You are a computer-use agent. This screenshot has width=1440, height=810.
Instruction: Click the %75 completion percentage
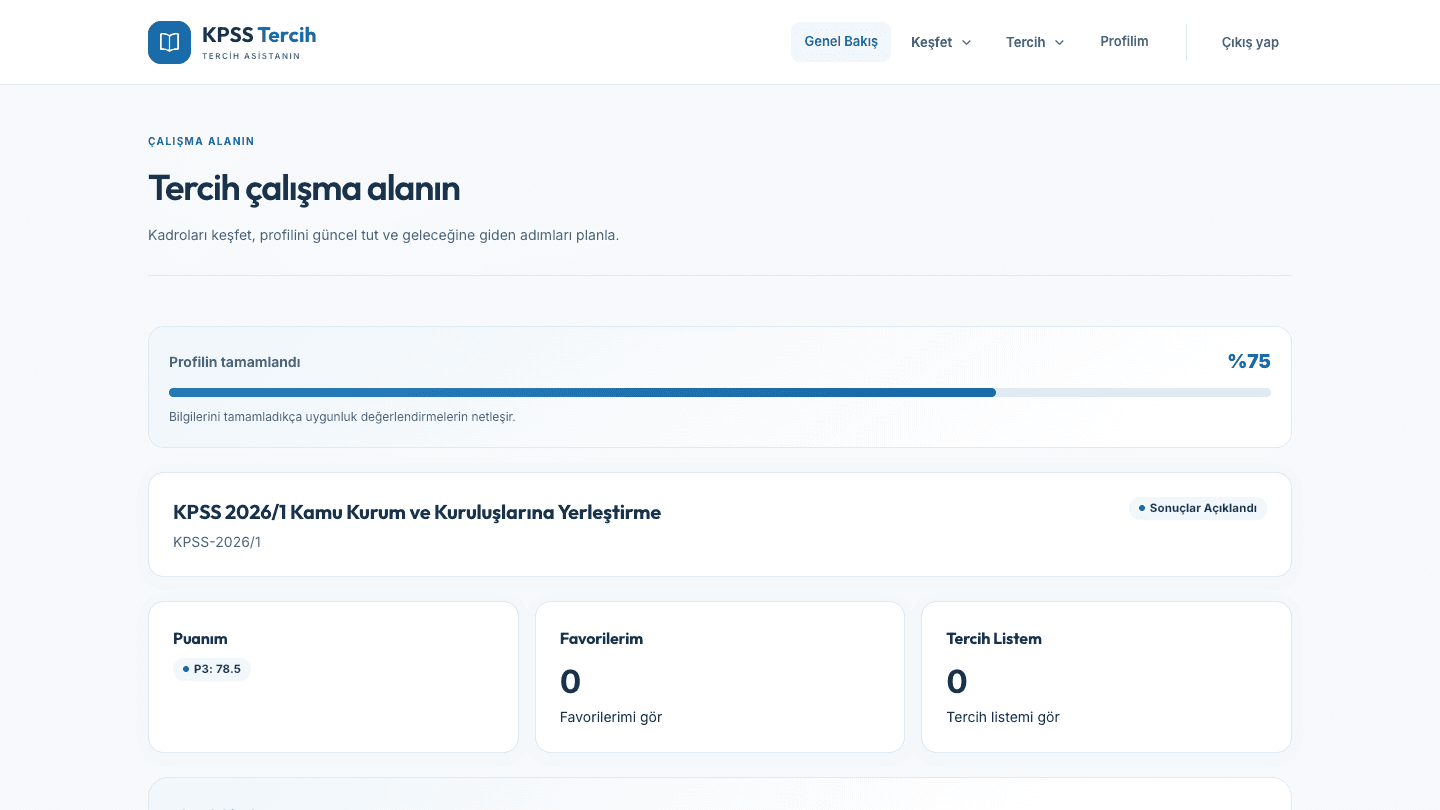coord(1249,361)
